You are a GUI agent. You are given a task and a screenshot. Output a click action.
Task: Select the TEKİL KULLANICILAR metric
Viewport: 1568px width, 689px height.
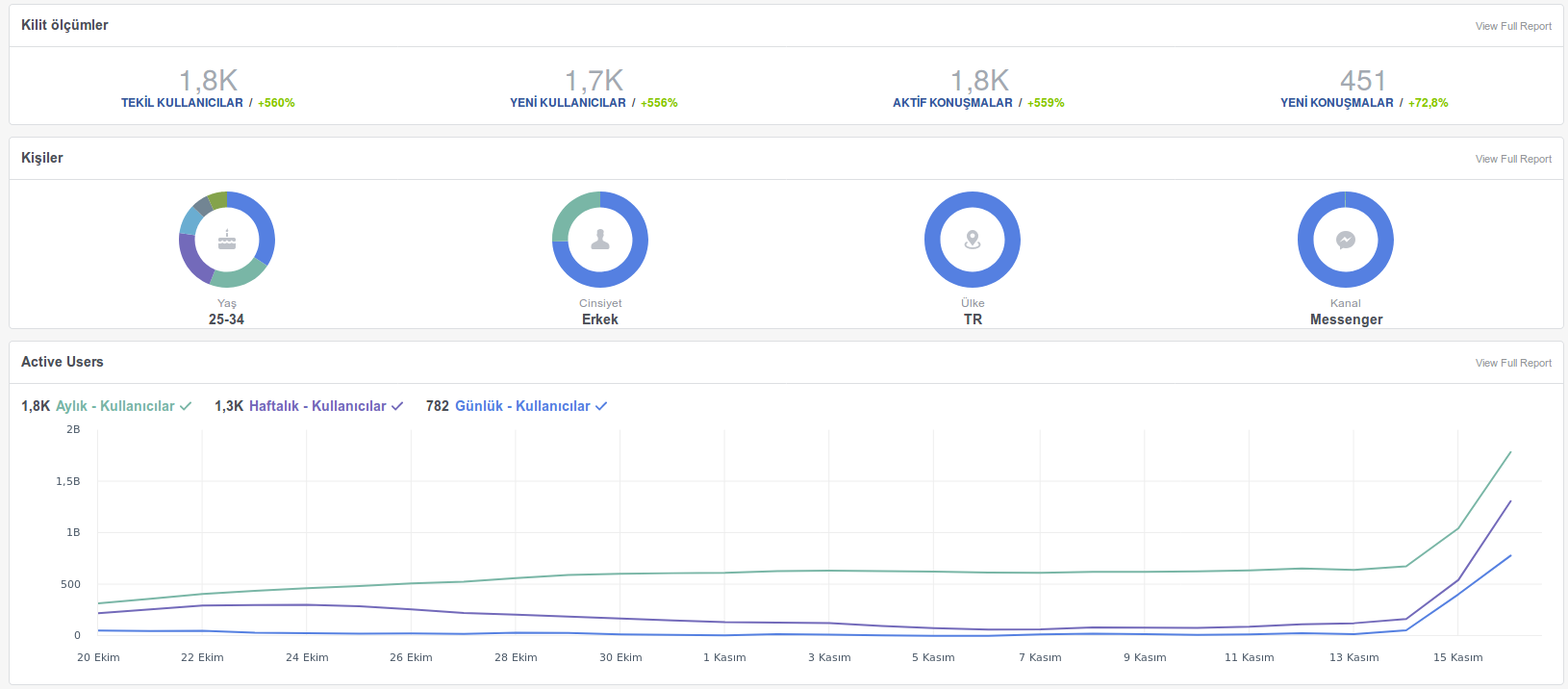182,103
